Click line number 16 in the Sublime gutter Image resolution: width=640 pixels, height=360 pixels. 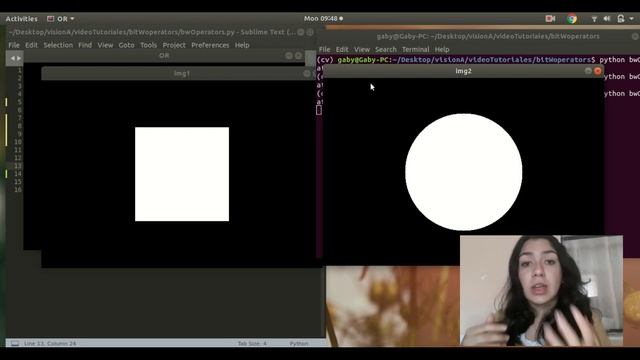(x=18, y=190)
